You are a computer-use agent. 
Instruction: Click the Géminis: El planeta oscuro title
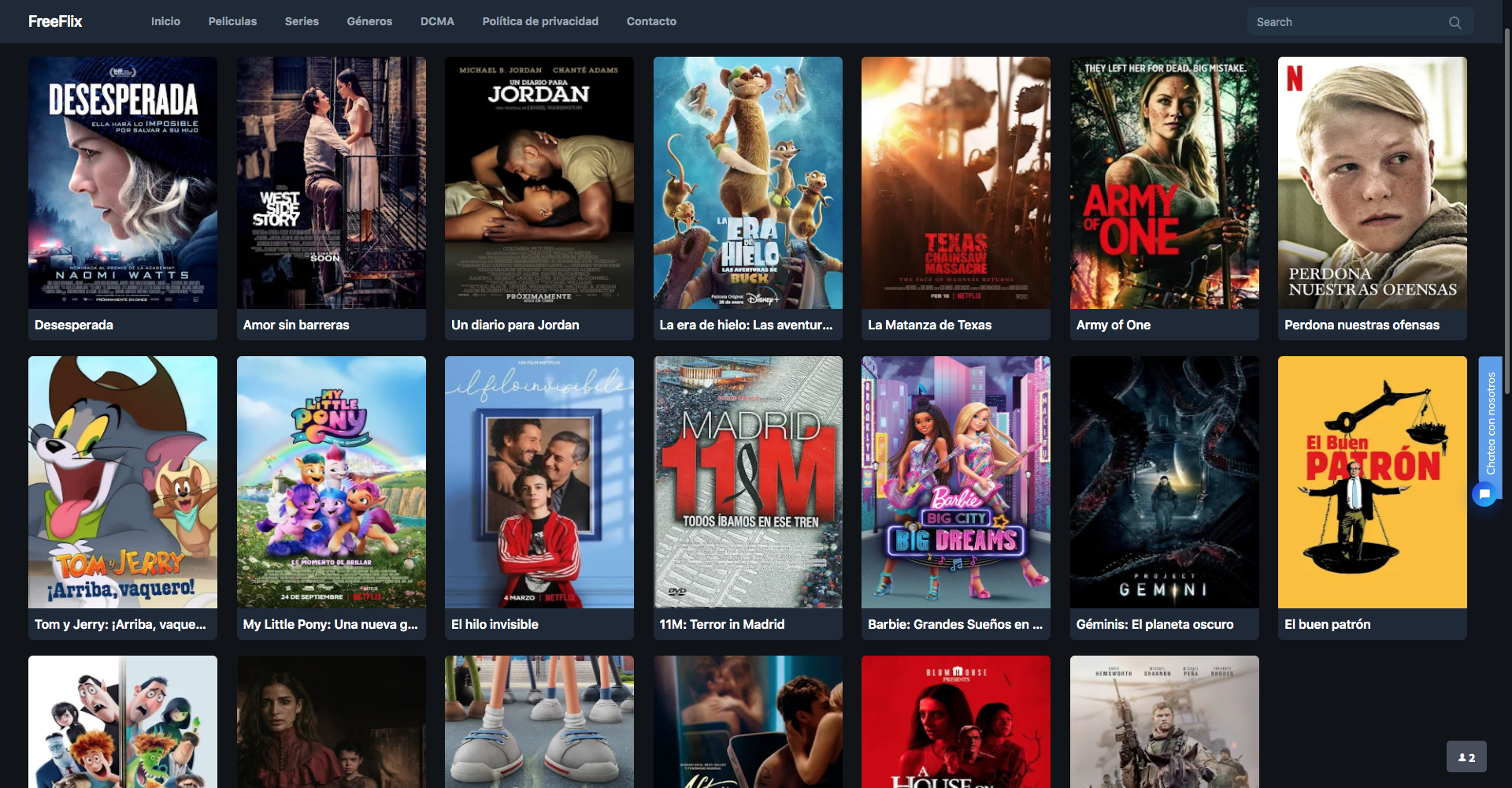click(x=1154, y=624)
